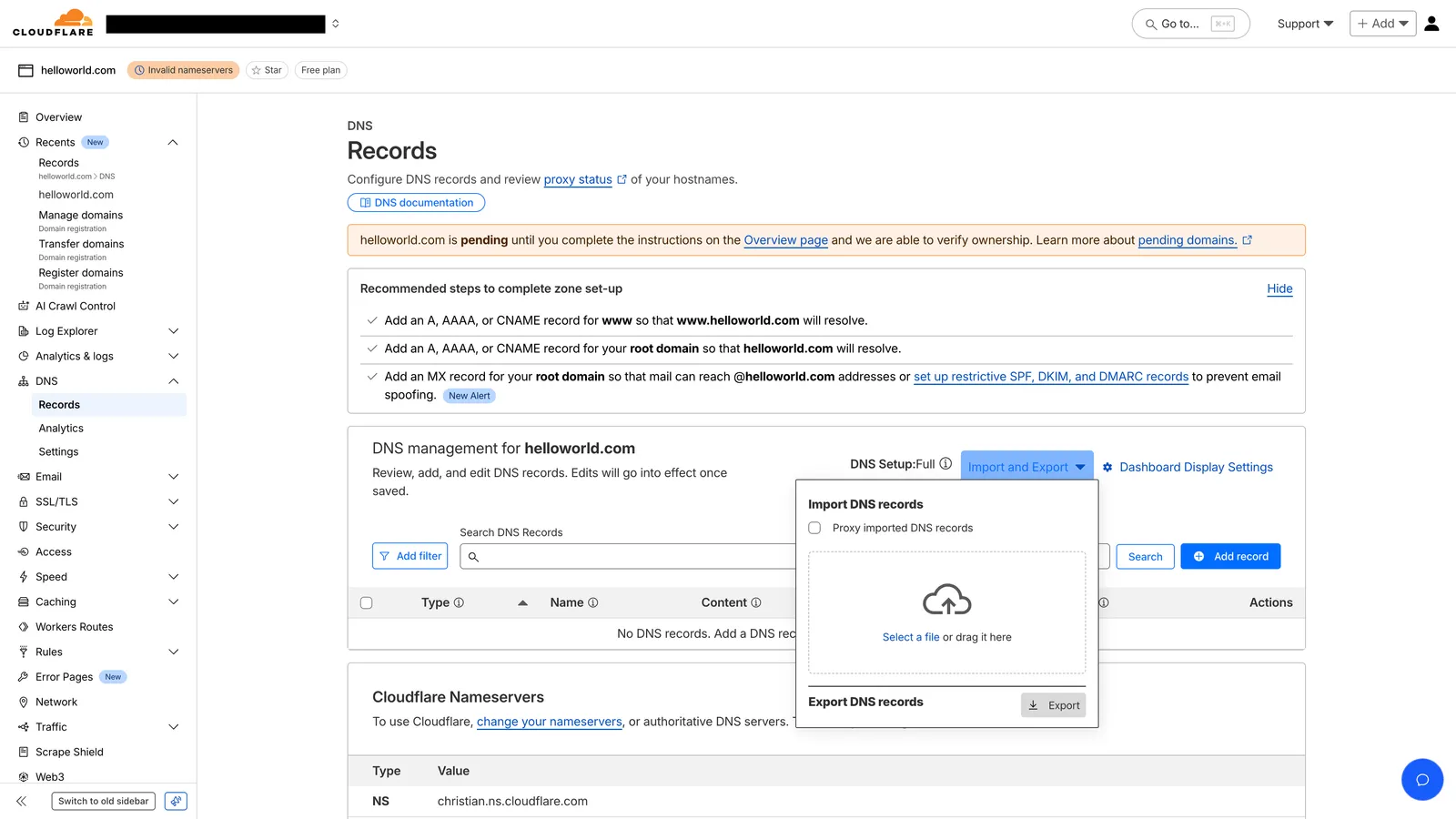1456x819 pixels.
Task: Click the AI Crawl Control icon
Action: (x=24, y=307)
